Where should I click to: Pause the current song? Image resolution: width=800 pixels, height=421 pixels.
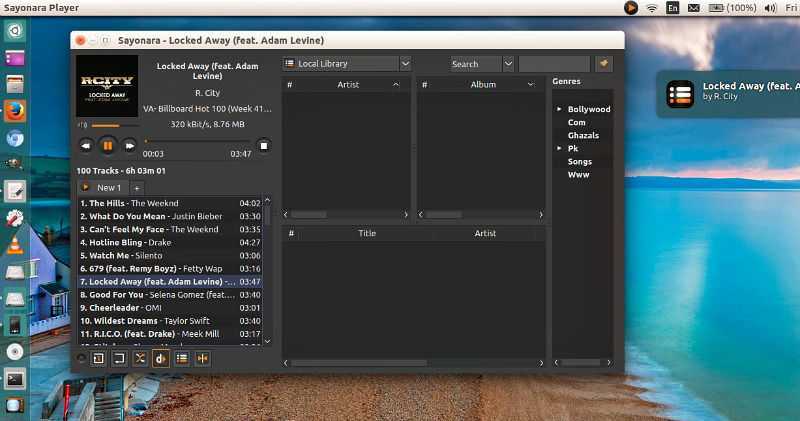108,146
